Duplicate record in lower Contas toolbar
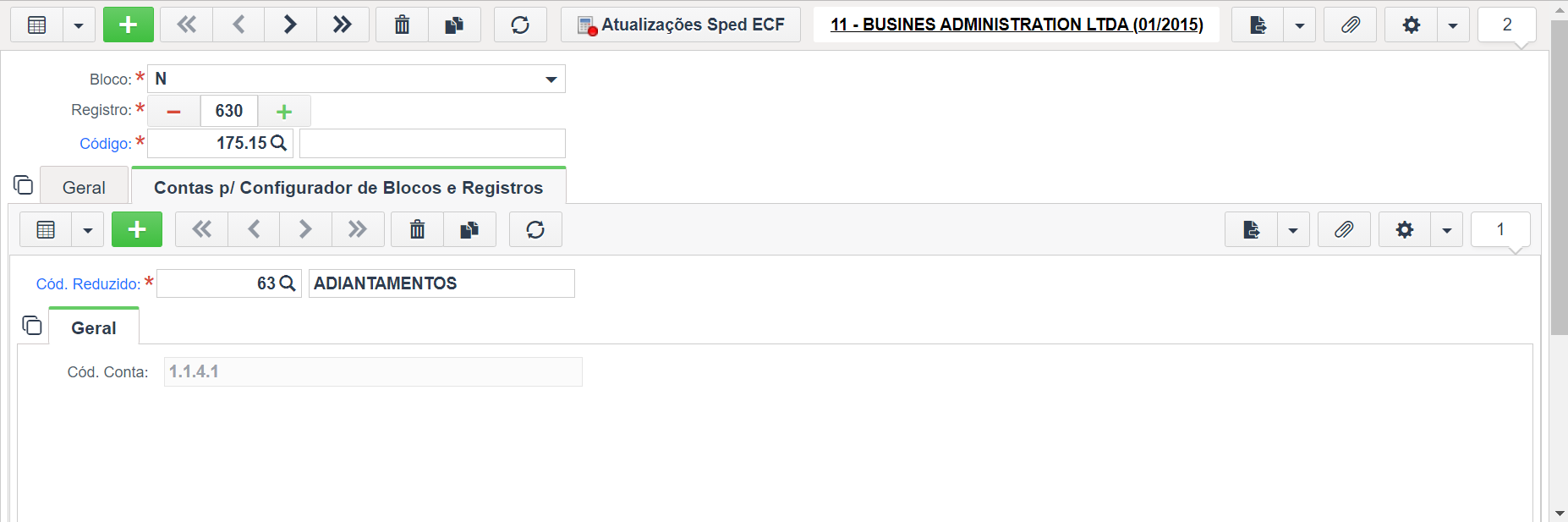Image resolution: width=1568 pixels, height=522 pixels. point(469,229)
